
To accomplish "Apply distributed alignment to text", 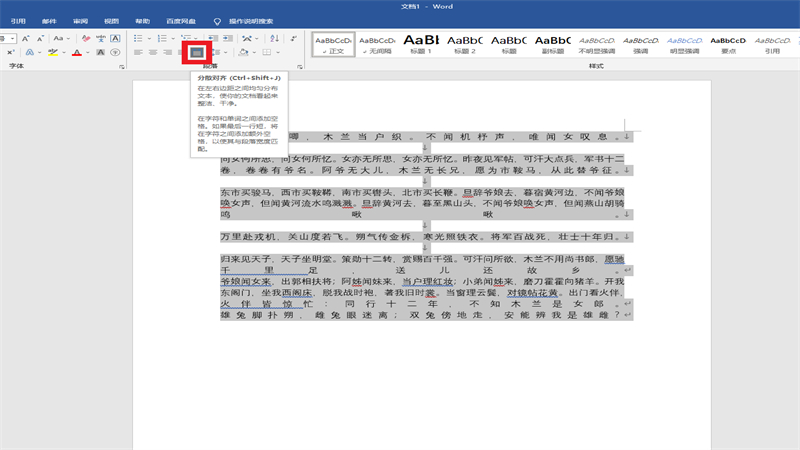I will [x=197, y=52].
